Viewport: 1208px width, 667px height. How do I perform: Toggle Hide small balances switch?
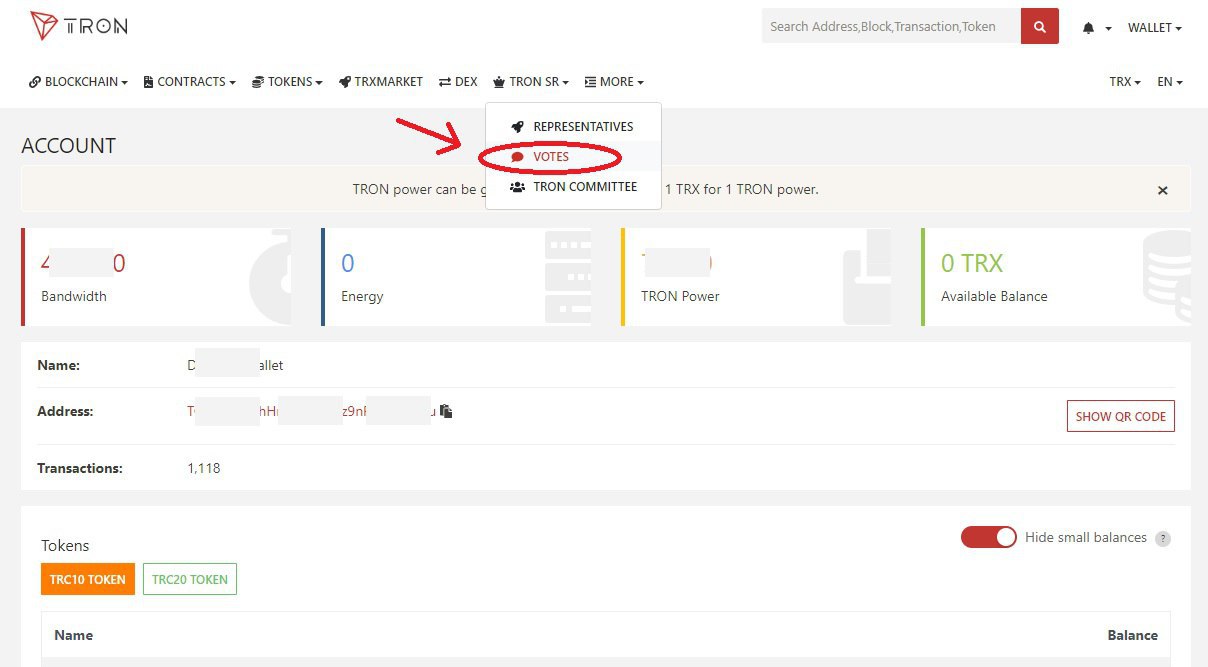988,537
